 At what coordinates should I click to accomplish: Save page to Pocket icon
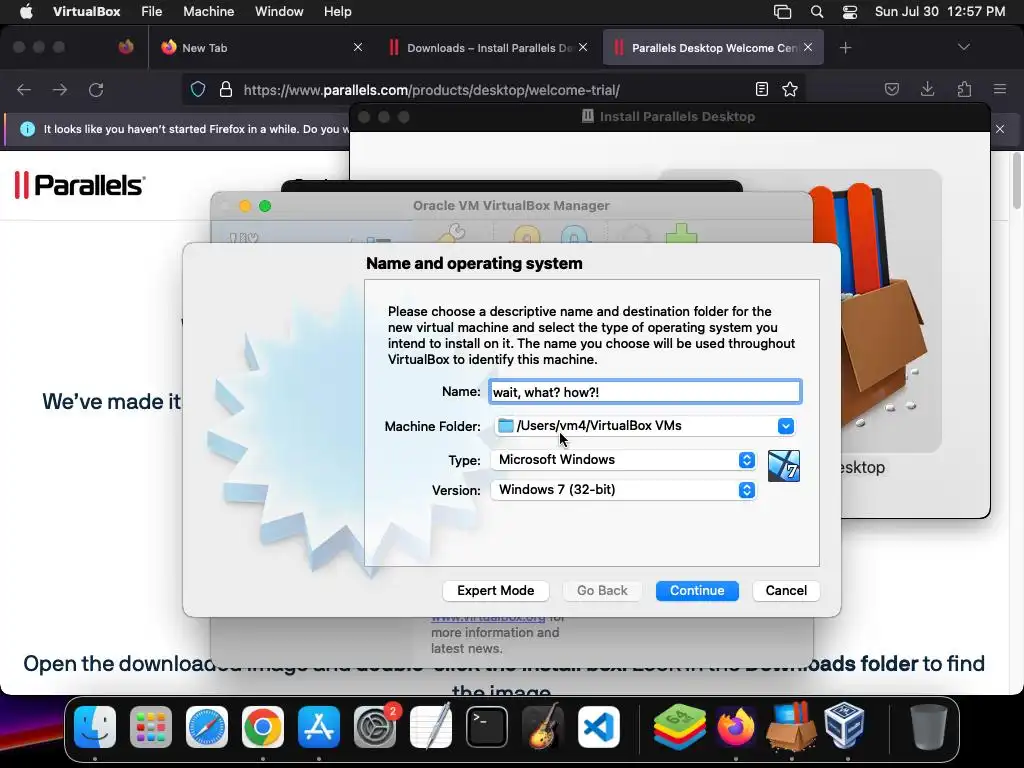coord(891,89)
